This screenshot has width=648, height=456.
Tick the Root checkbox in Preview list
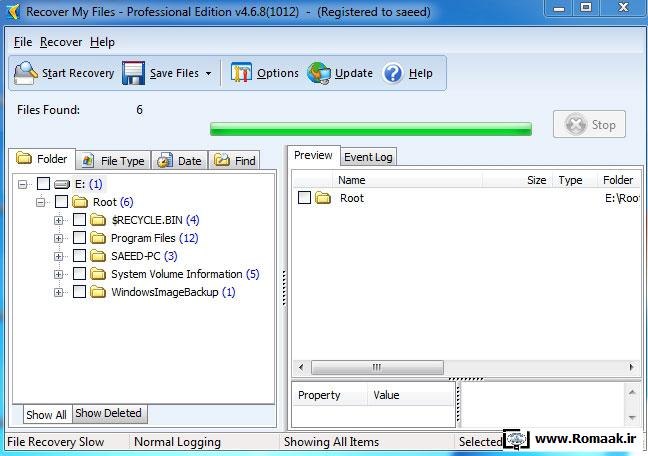[x=305, y=198]
